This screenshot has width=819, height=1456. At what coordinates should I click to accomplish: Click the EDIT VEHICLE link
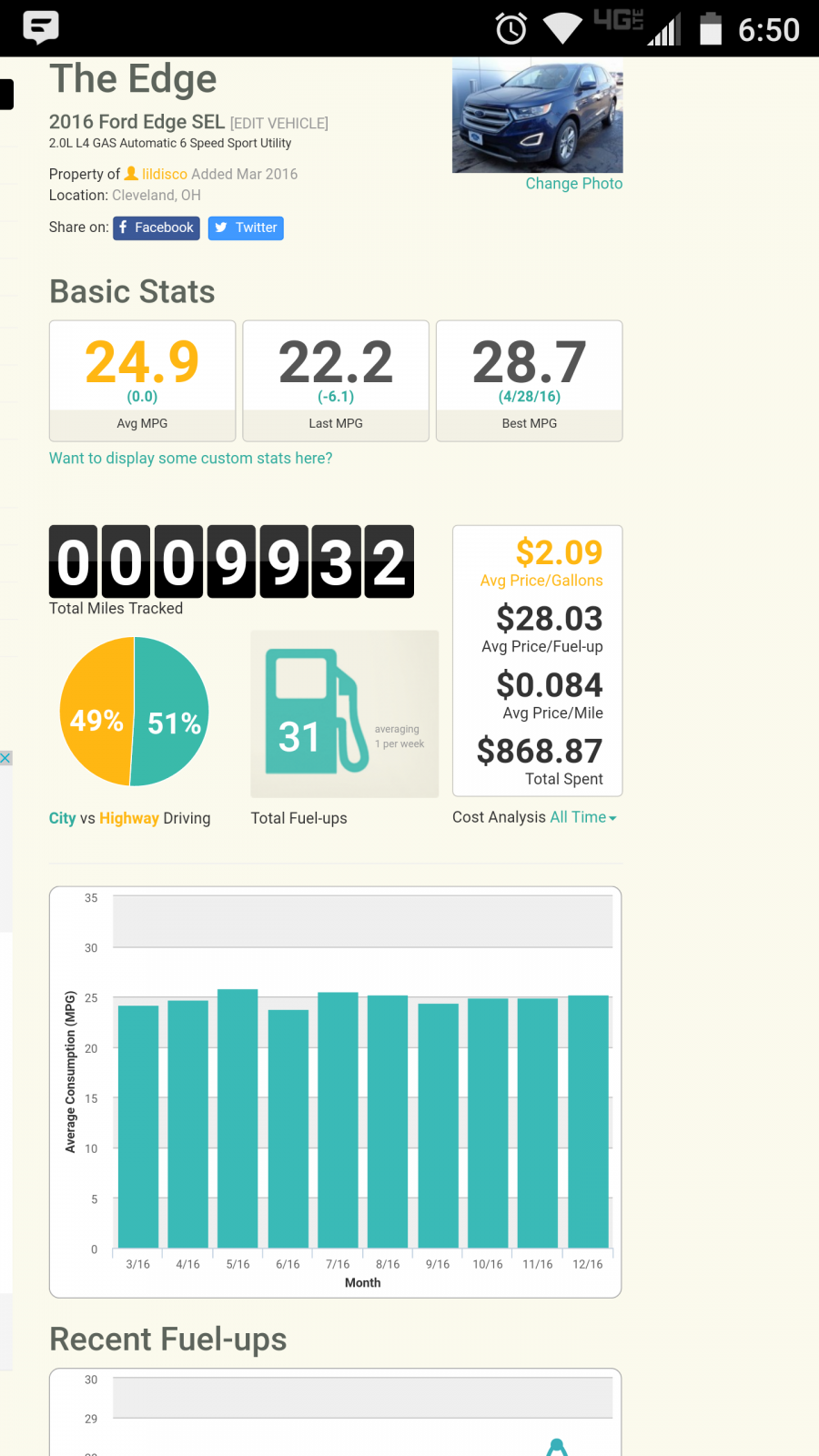279,124
